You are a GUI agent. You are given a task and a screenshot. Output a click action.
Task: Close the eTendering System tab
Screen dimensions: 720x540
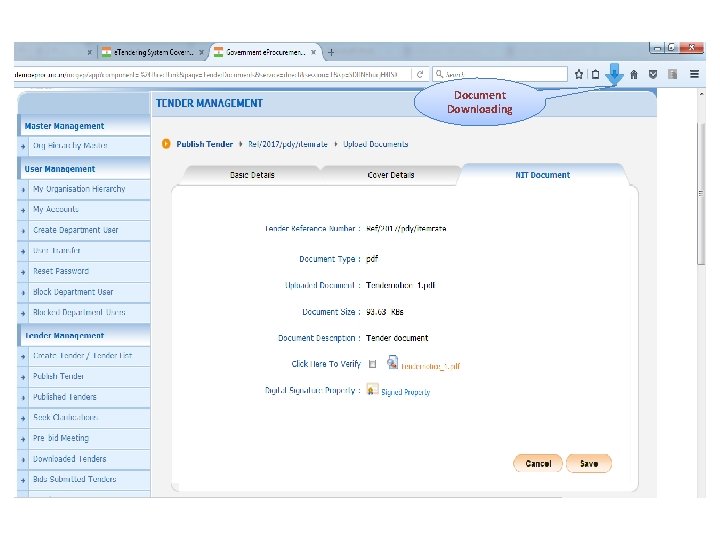(201, 52)
